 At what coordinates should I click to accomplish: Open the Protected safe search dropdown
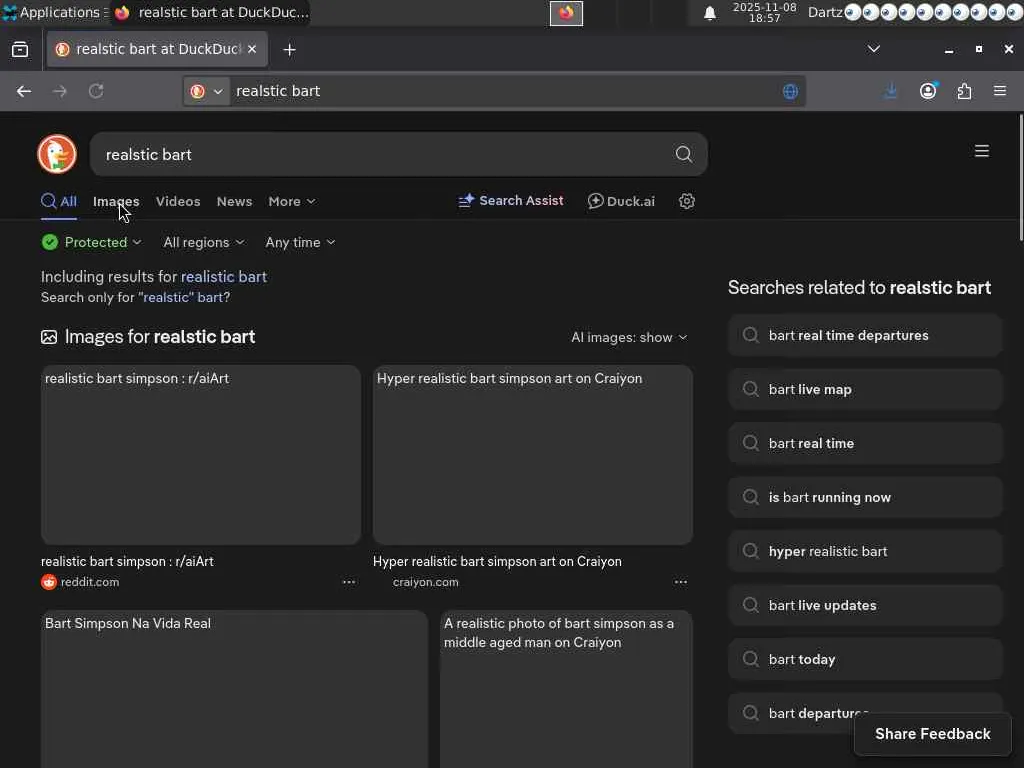coord(91,242)
